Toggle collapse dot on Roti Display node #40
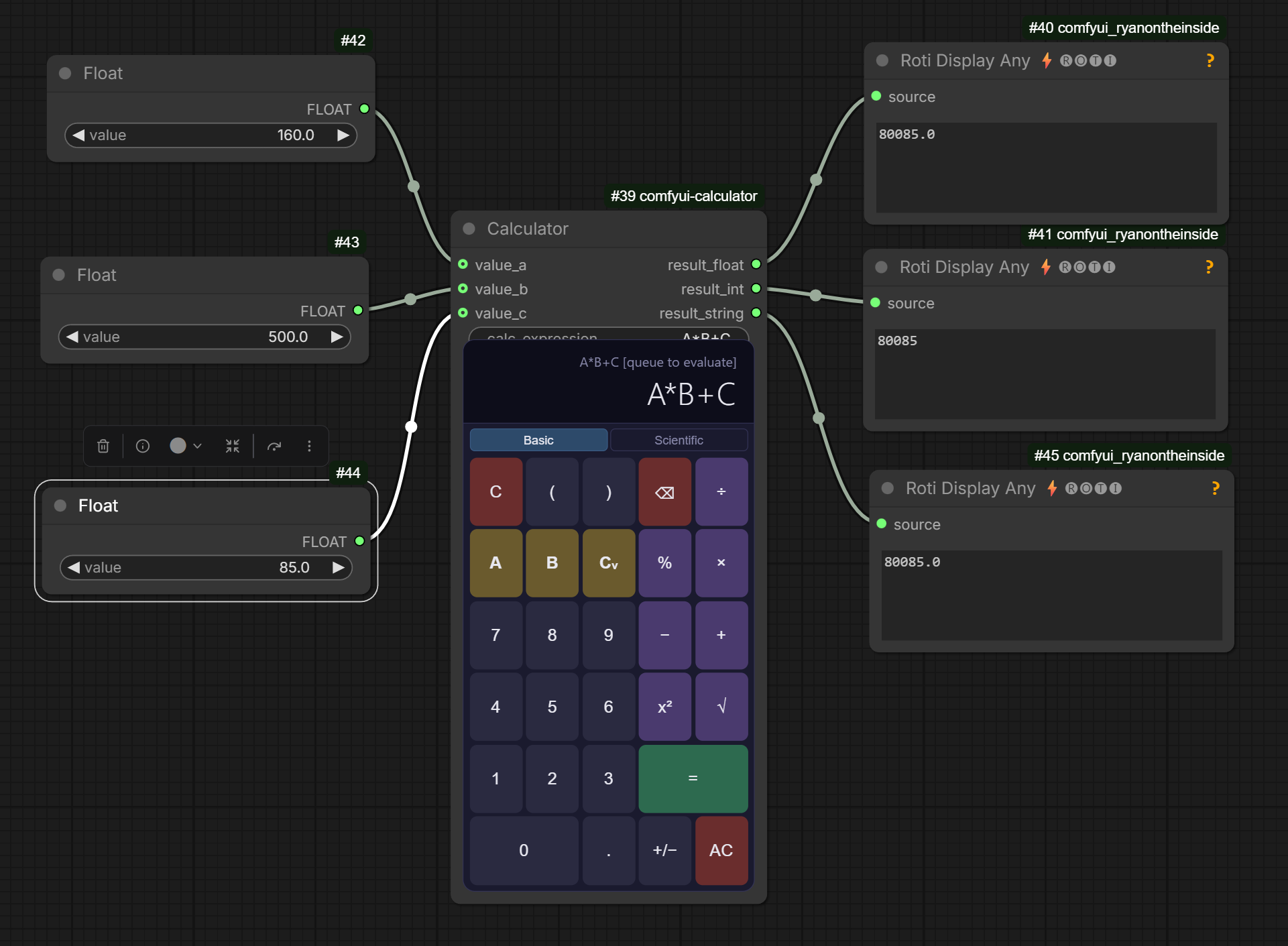 tap(882, 61)
